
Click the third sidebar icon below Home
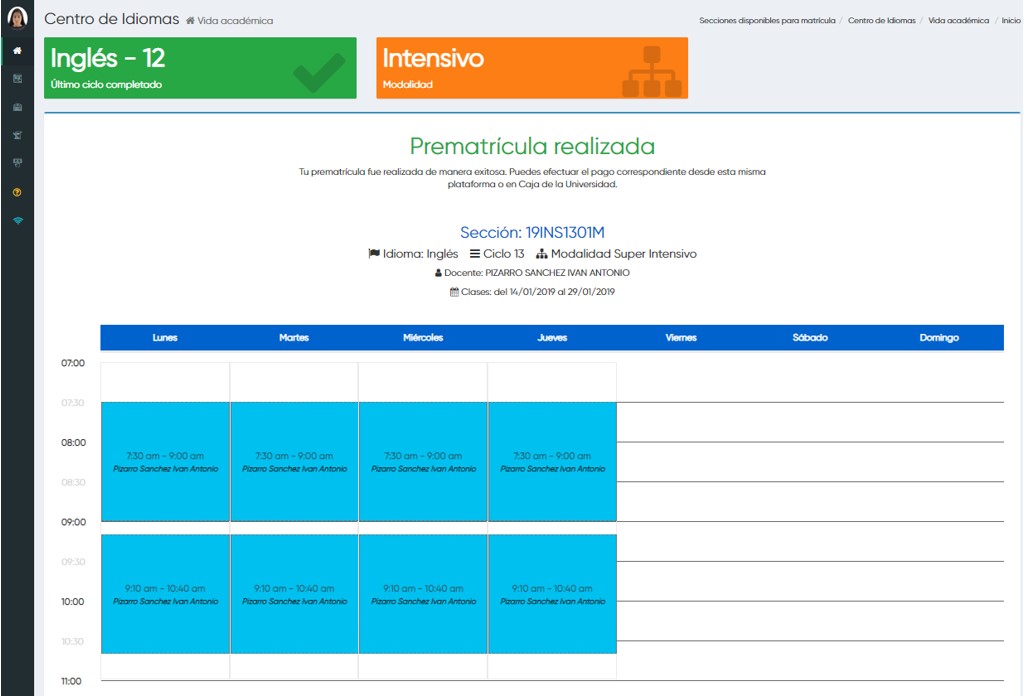point(17,107)
